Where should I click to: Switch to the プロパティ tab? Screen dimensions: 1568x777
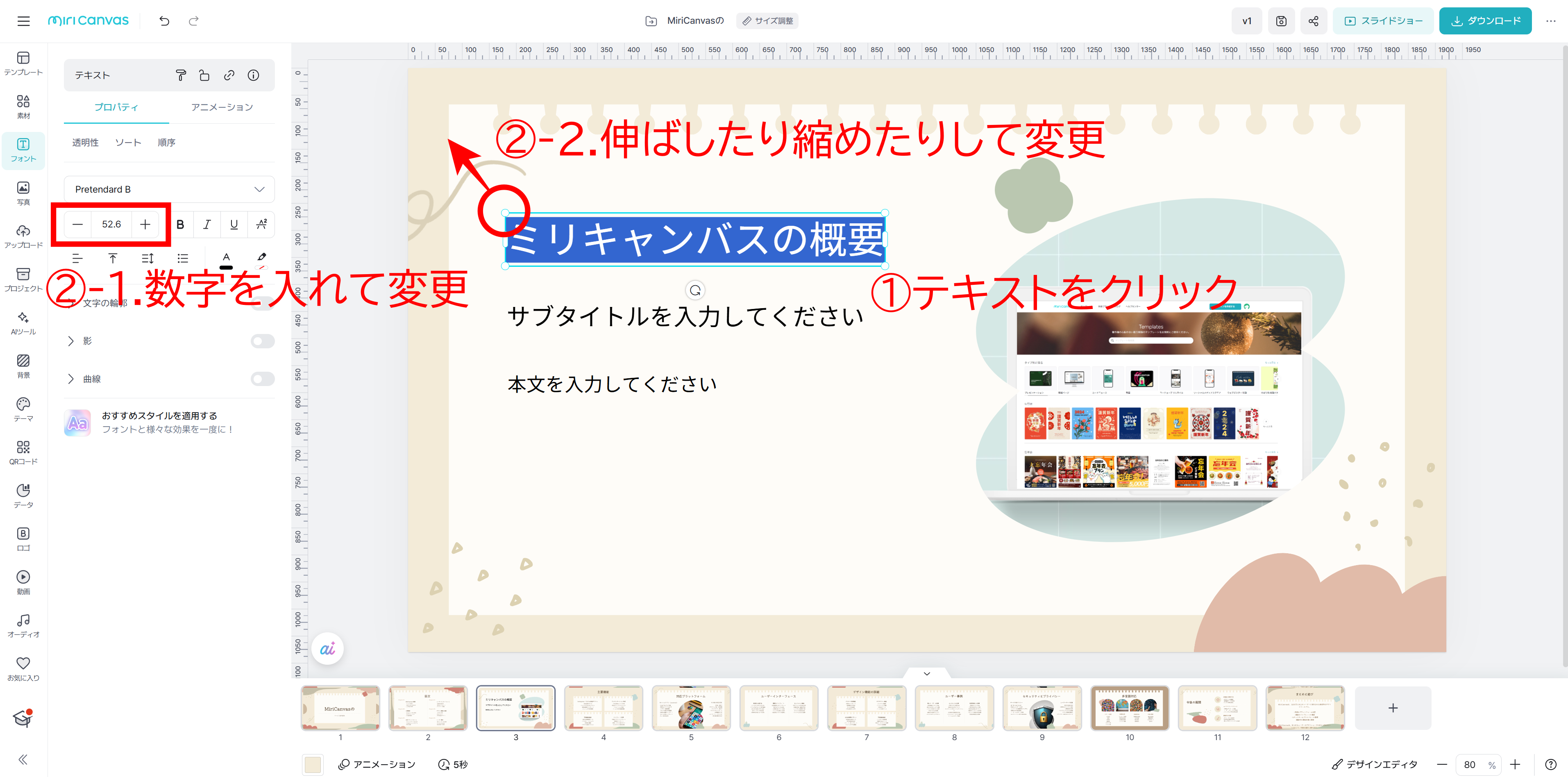click(116, 107)
